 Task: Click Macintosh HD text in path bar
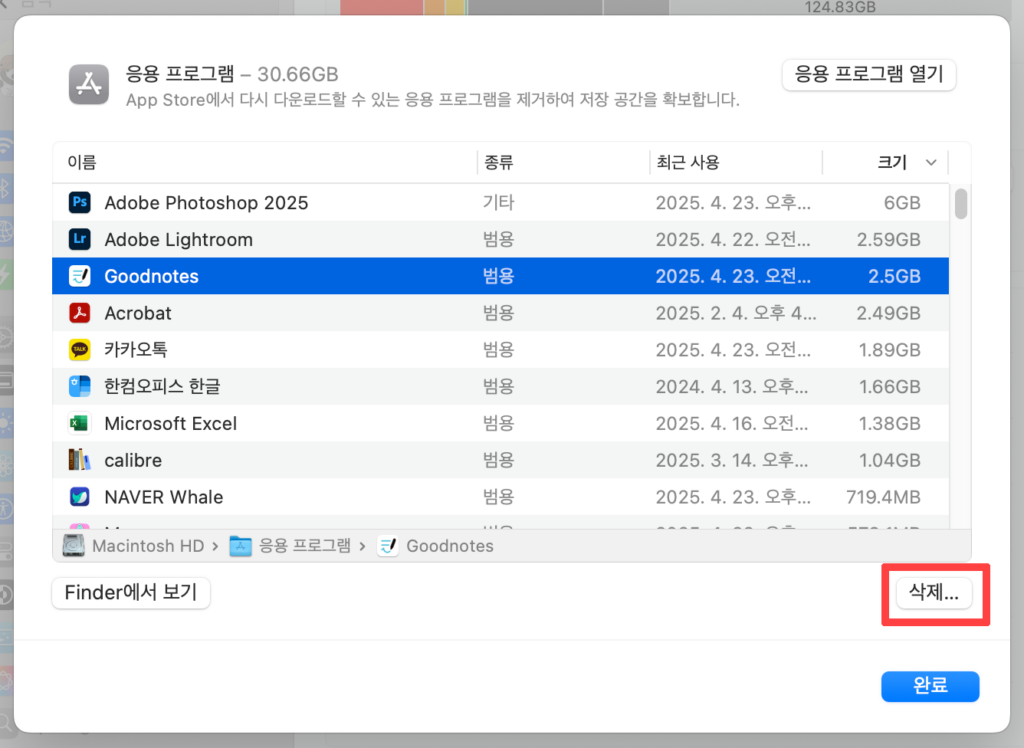tap(148, 545)
